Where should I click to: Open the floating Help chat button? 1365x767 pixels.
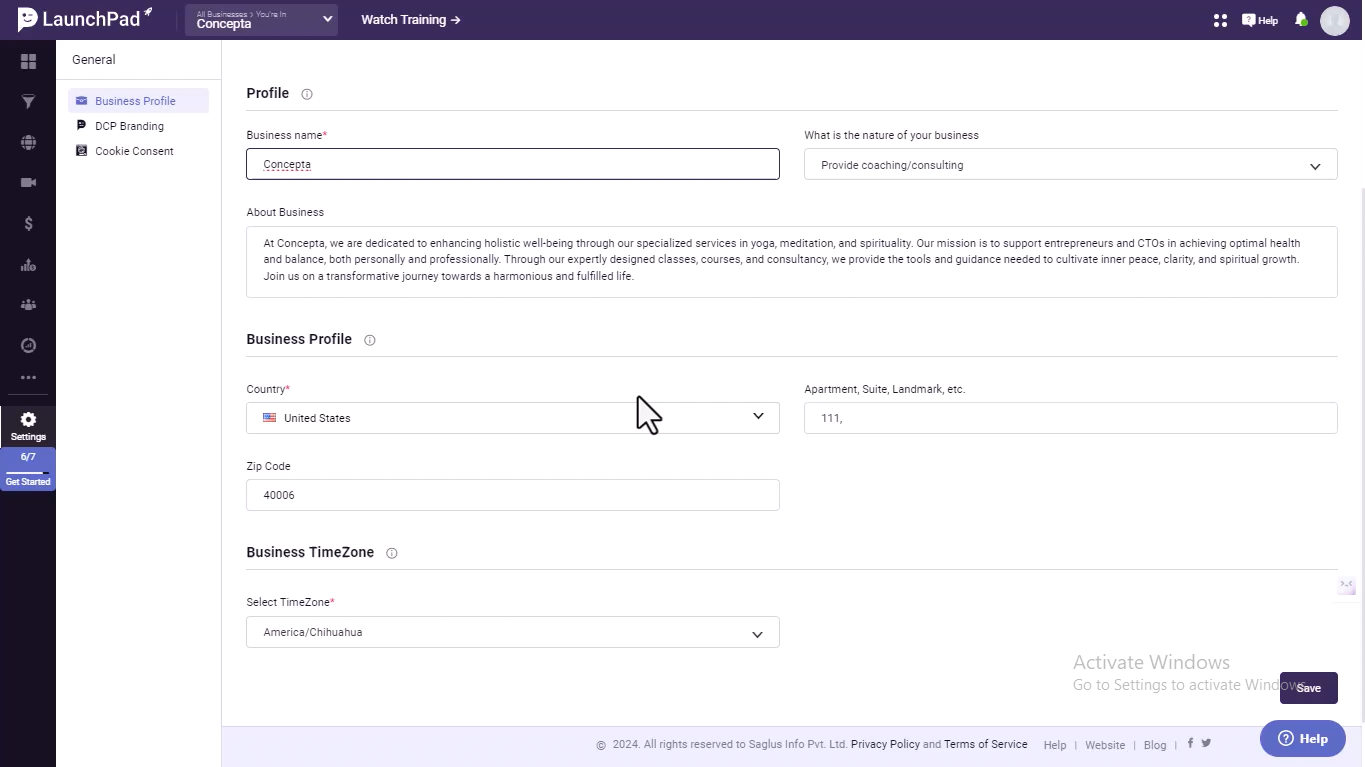(1303, 739)
